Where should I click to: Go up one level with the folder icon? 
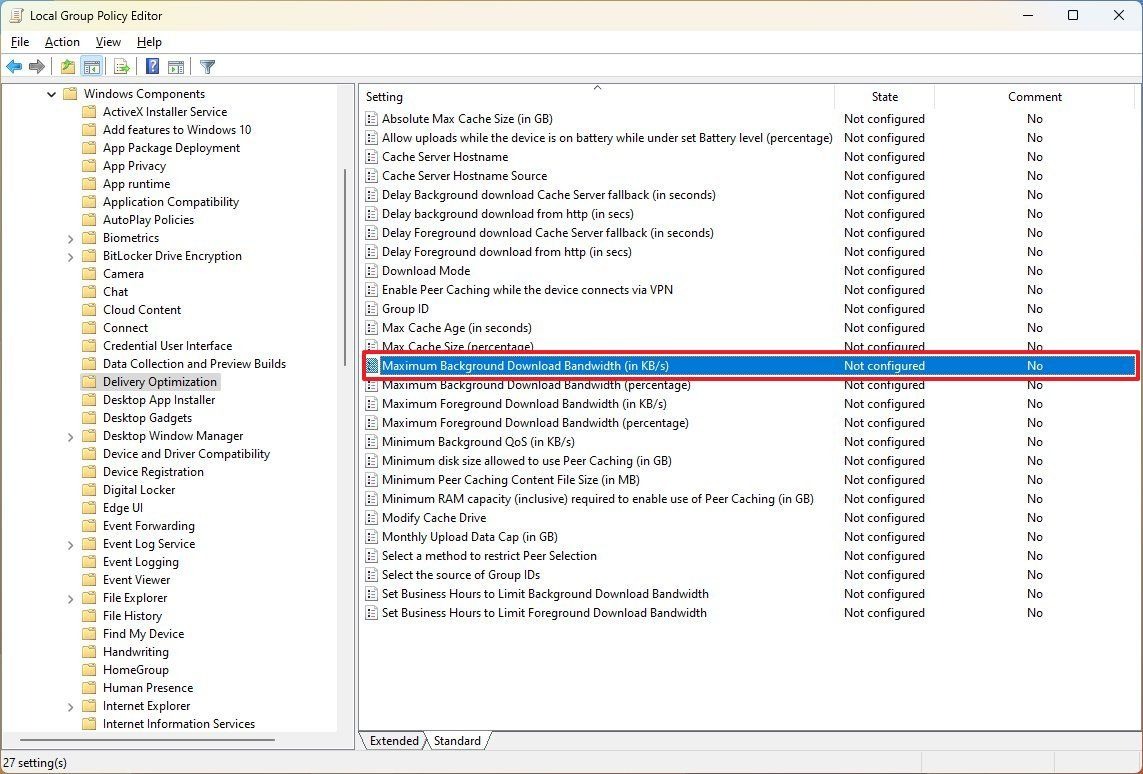68,67
